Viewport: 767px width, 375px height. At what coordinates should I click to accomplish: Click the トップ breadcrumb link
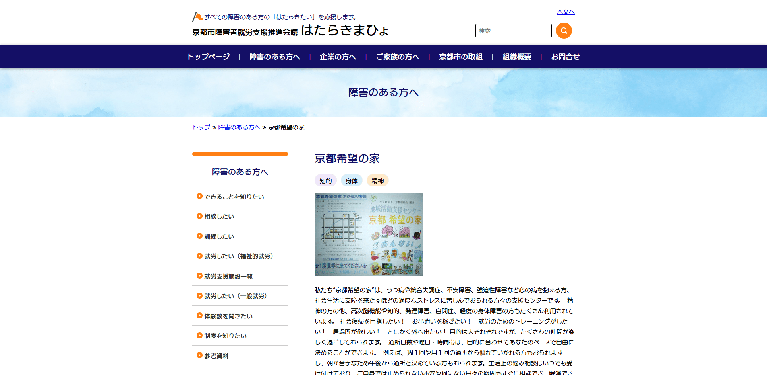click(201, 128)
